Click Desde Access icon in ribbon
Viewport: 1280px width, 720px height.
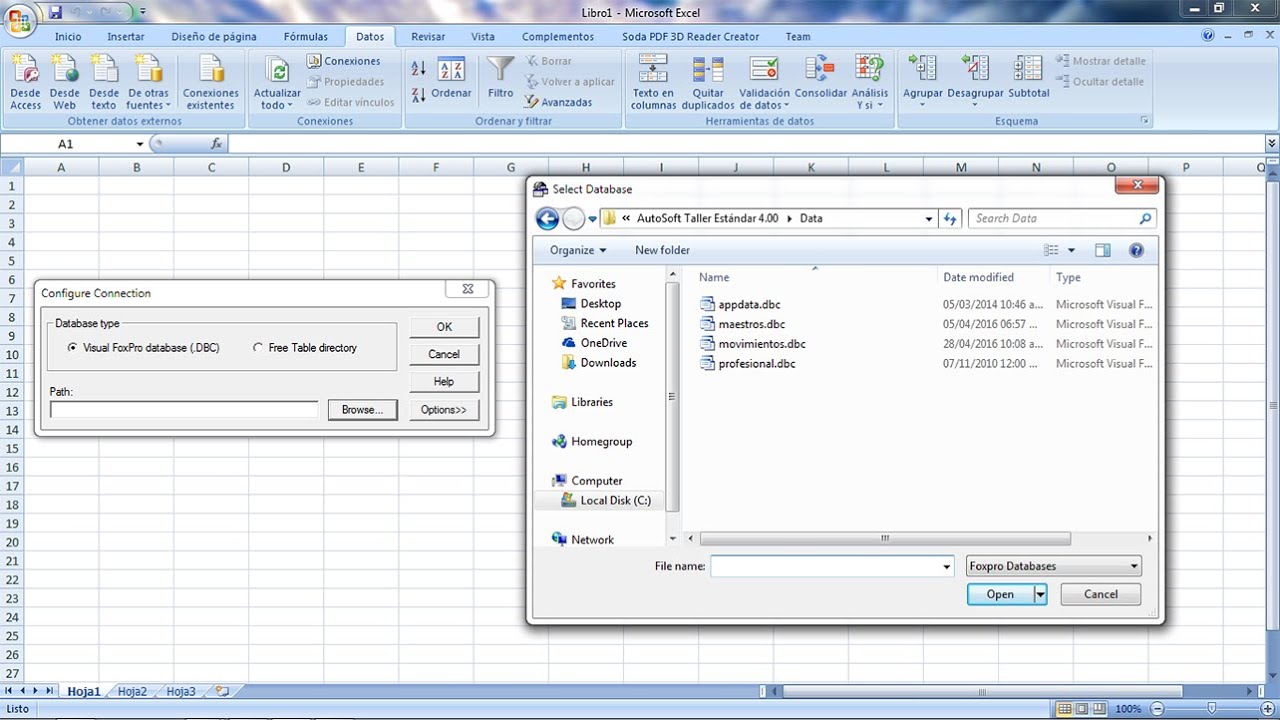coord(25,82)
